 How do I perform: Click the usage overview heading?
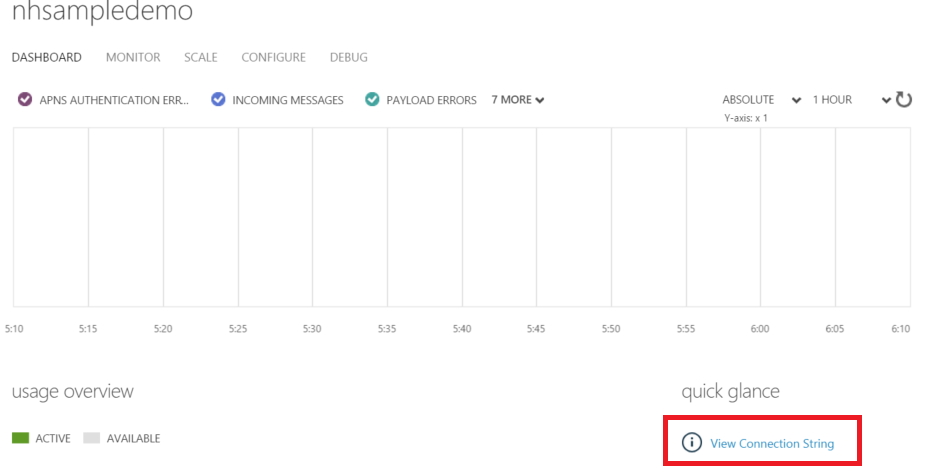pos(72,391)
